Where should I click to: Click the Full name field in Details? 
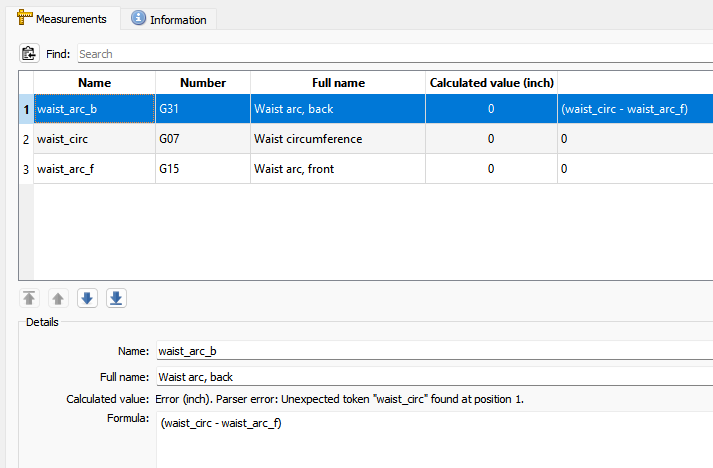click(433, 376)
